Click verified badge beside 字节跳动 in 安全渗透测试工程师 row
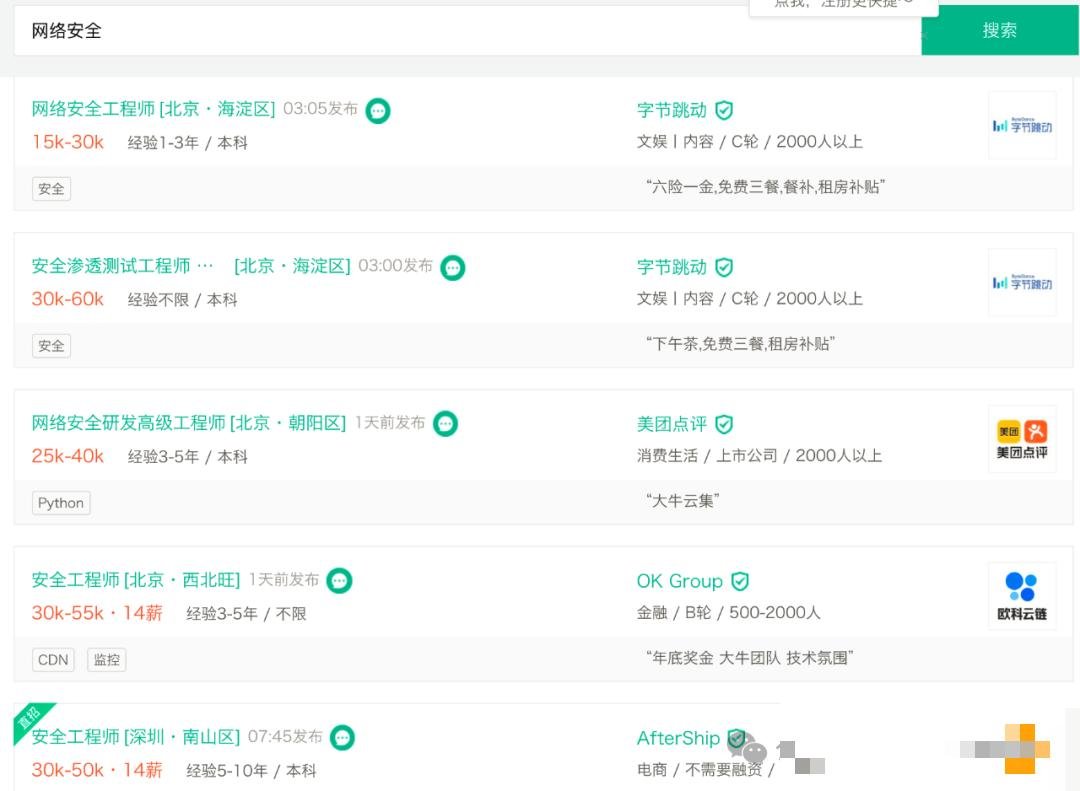The height and width of the screenshot is (791, 1080). [724, 267]
